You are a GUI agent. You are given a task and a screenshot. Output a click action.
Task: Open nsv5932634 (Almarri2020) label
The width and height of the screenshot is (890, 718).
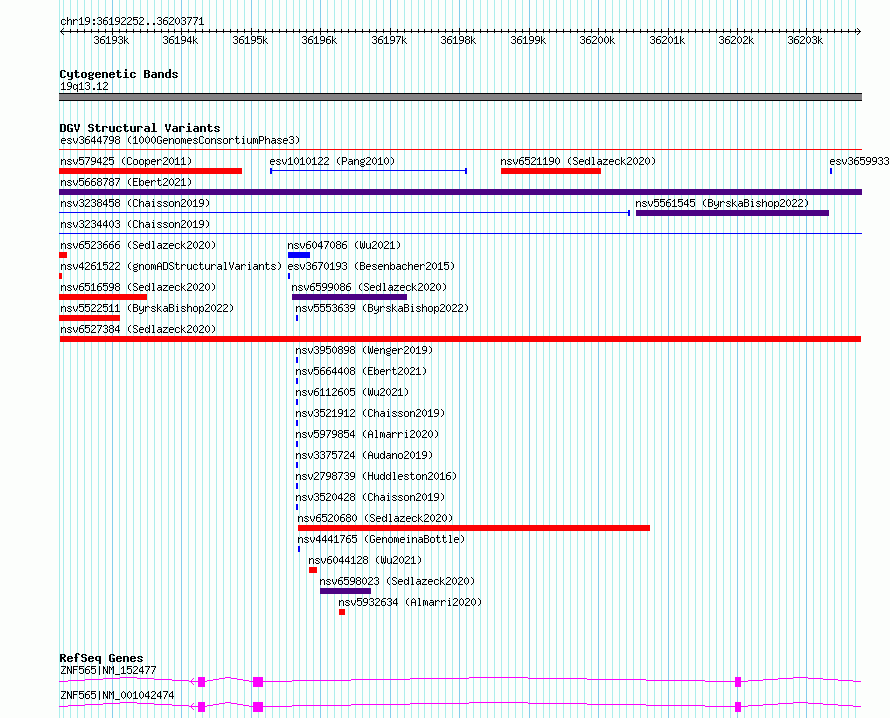pyautogui.click(x=410, y=602)
